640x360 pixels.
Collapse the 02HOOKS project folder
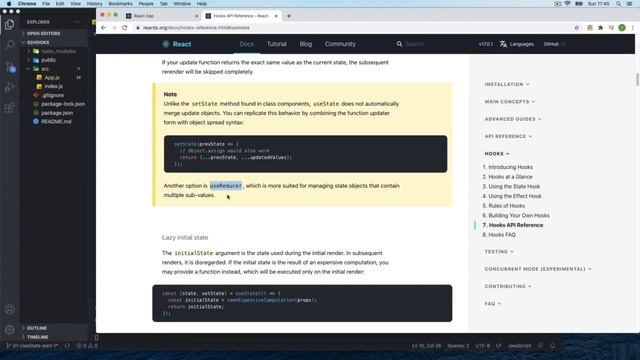point(38,42)
